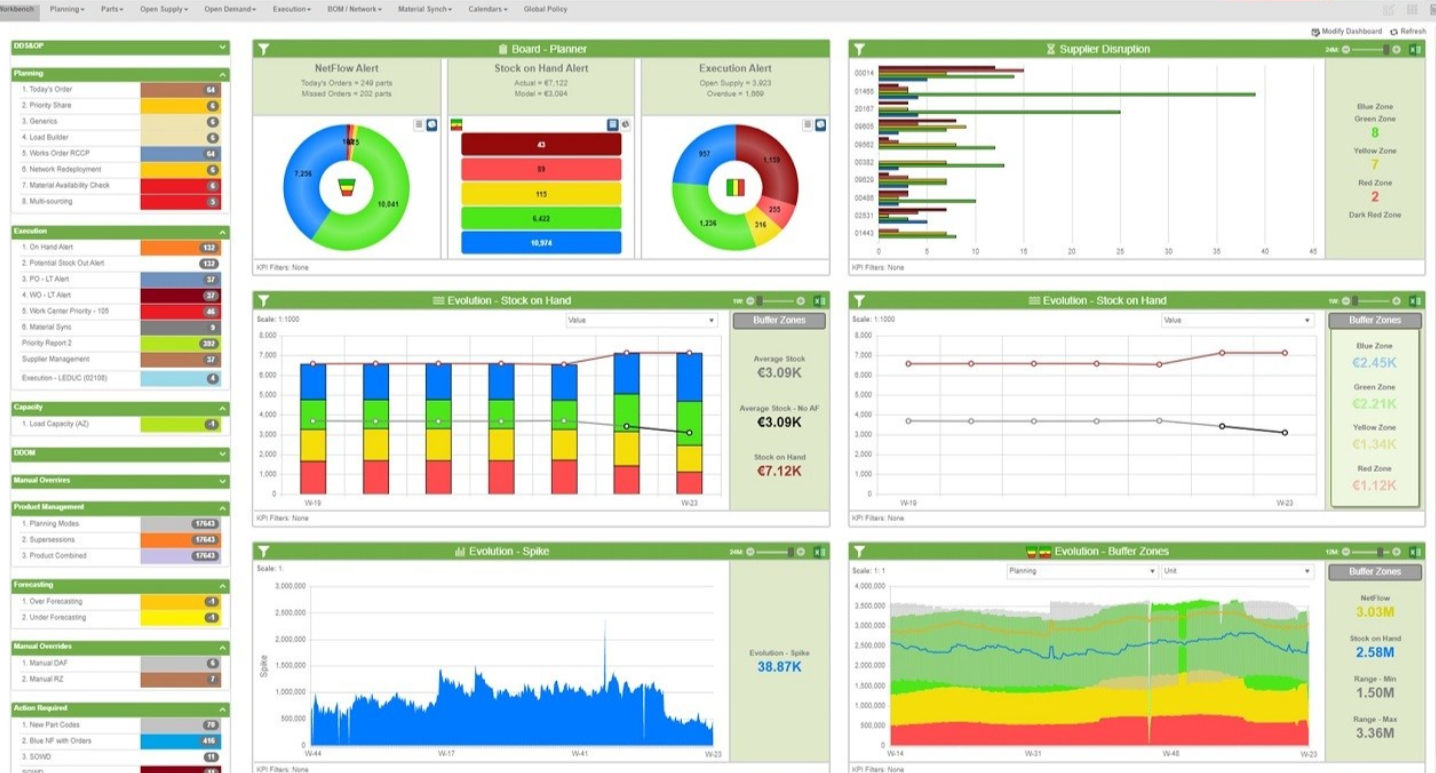Open the Value dropdown in Evolution - Stock on Hand
This screenshot has height=773, width=1436.
click(640, 320)
